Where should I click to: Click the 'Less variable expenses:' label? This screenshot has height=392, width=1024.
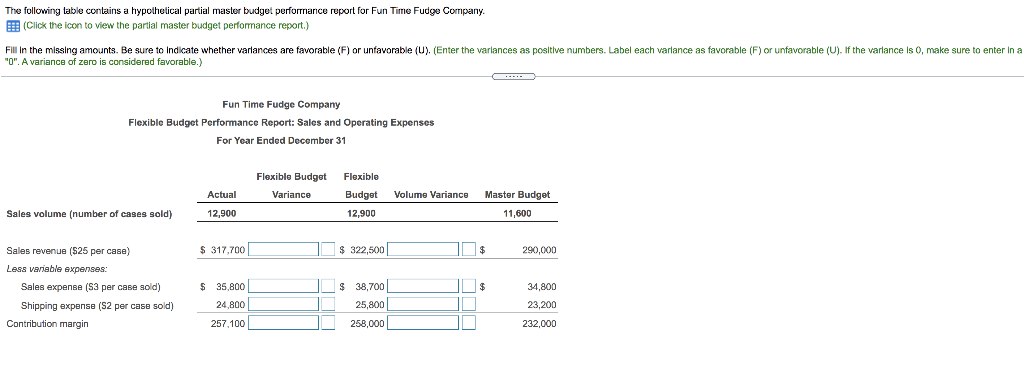point(57,269)
